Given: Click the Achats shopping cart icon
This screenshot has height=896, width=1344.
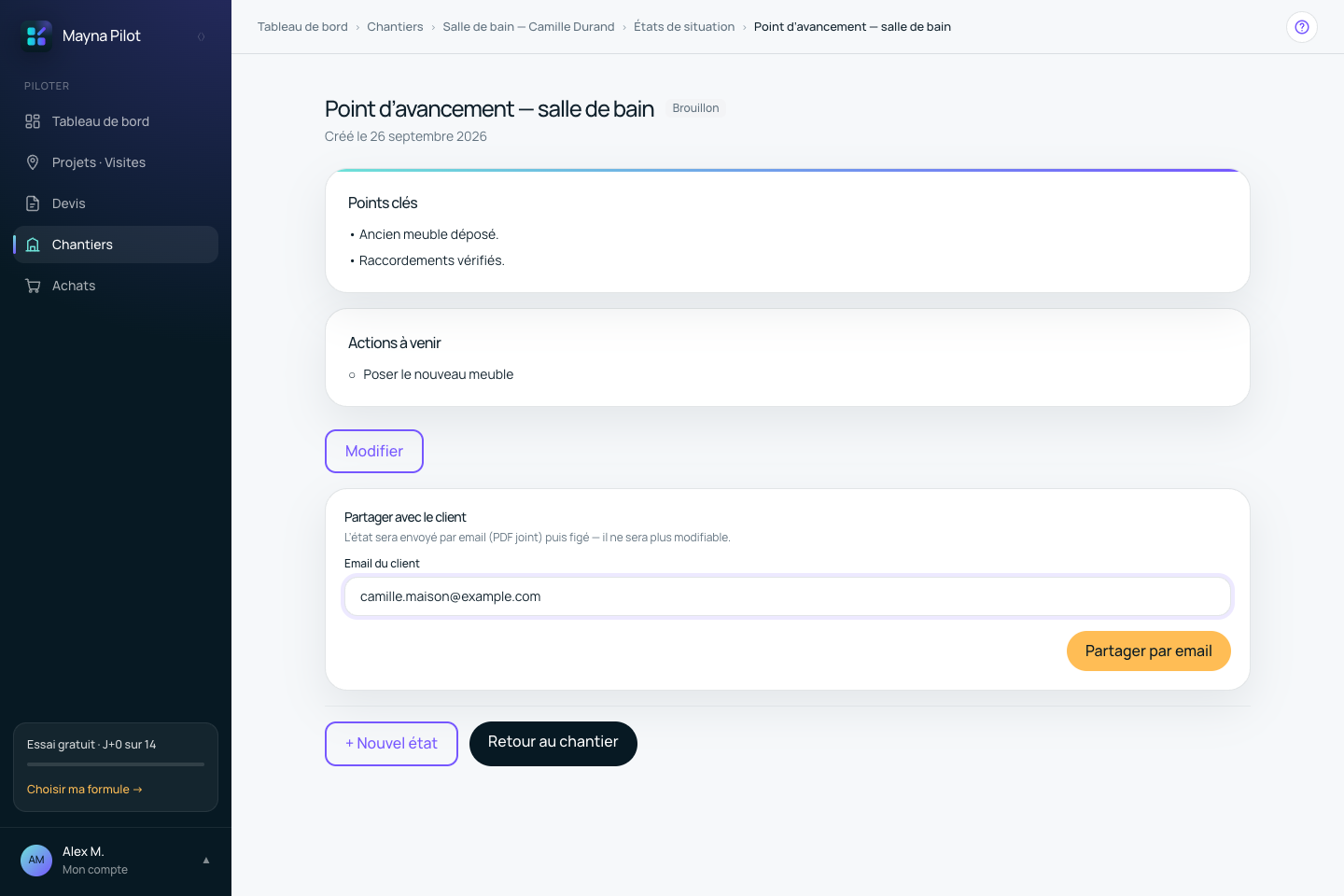Looking at the screenshot, I should tap(33, 286).
